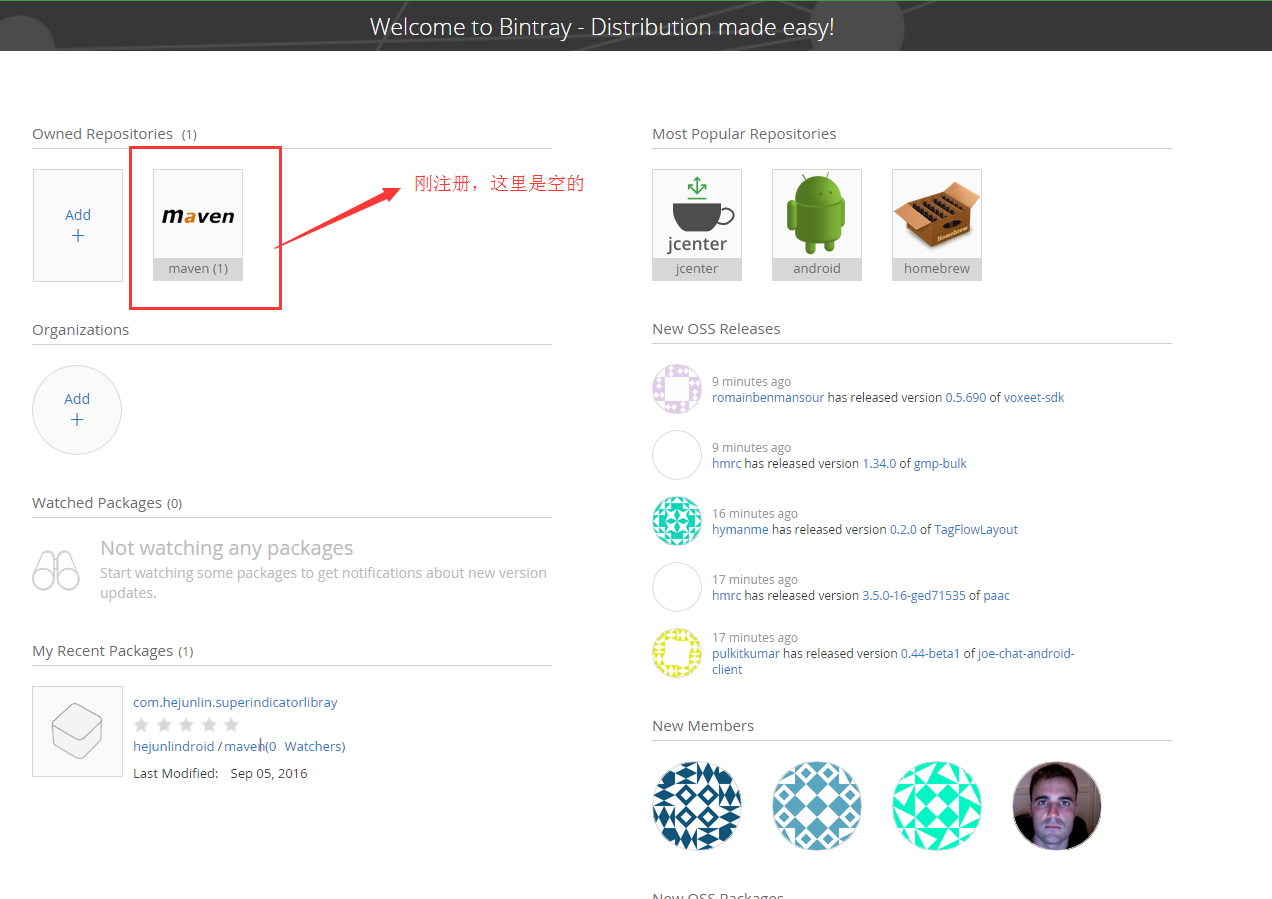Open com.hejunlin.superindicatorlibray package link
Viewport: 1272px width, 899px height.
[235, 702]
